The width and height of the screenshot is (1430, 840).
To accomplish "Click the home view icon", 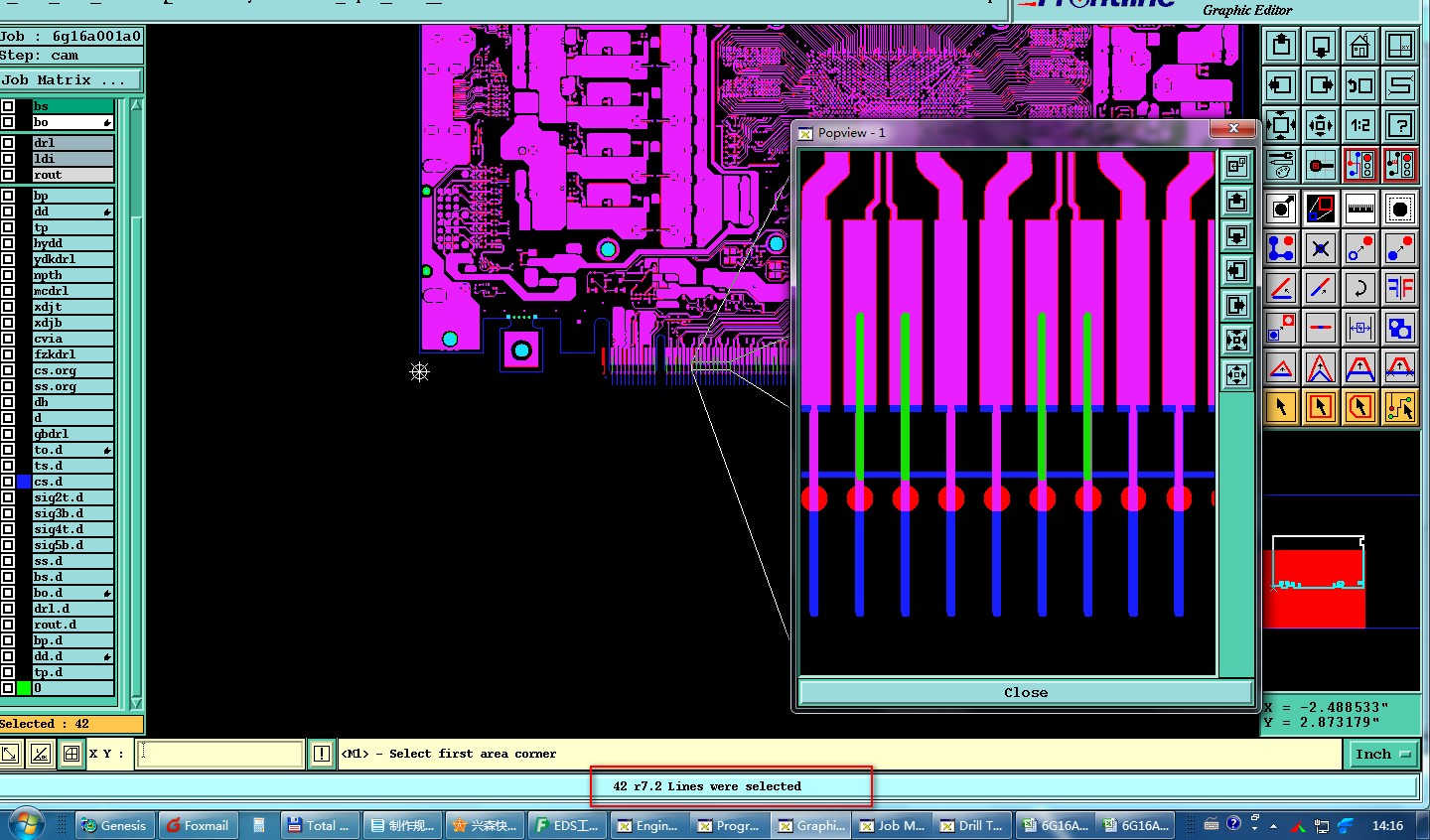I will pos(1360,46).
